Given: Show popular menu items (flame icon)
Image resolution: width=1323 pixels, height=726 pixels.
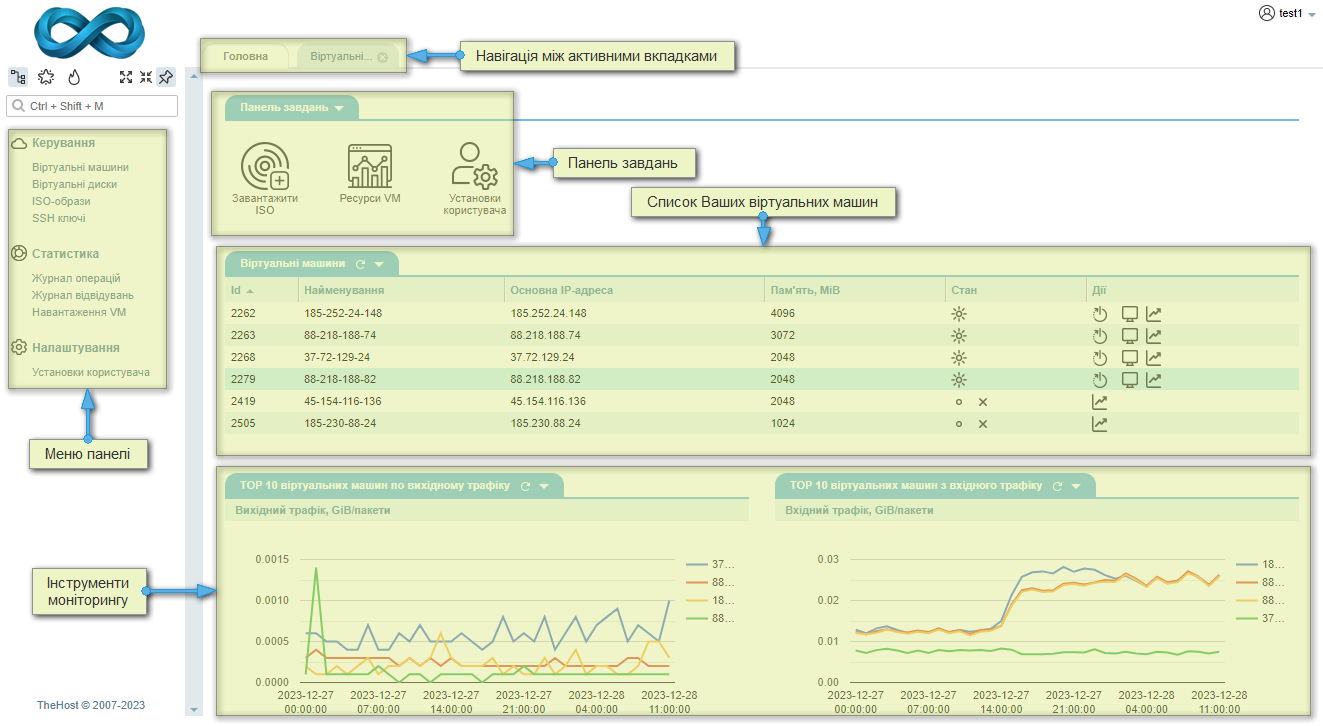Looking at the screenshot, I should (74, 77).
